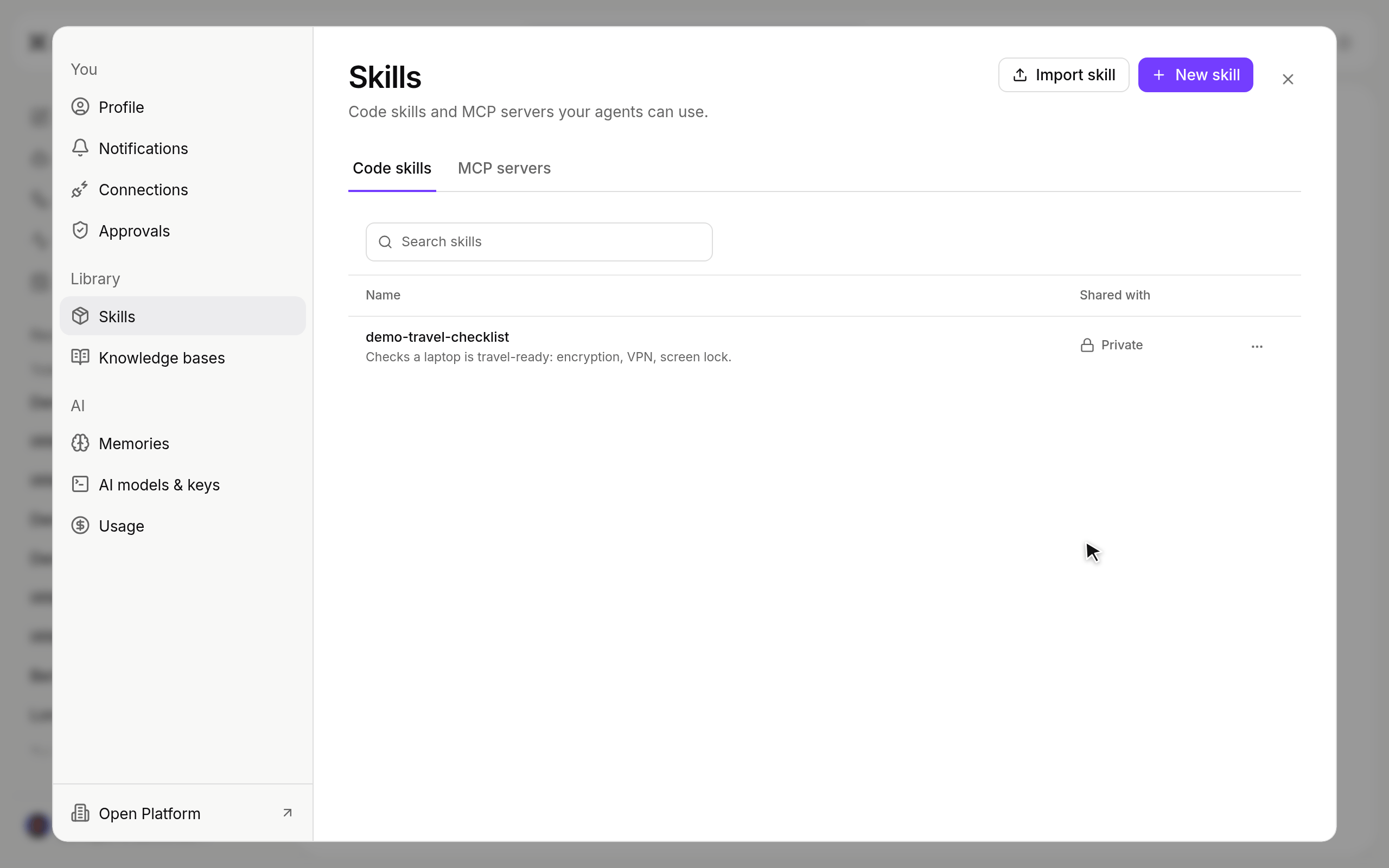Click the Notifications bell icon
This screenshot has width=1389, height=868.
click(x=80, y=148)
